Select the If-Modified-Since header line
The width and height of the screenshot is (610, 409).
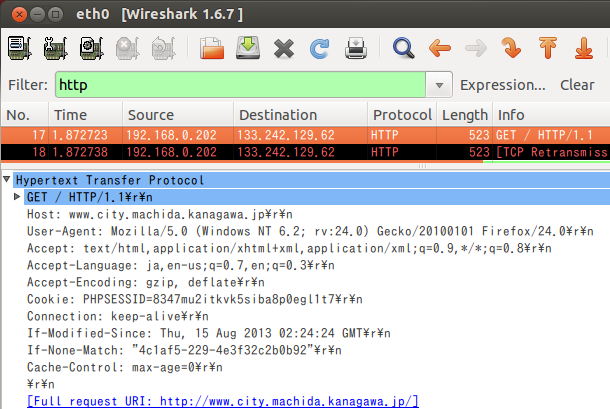tap(209, 333)
